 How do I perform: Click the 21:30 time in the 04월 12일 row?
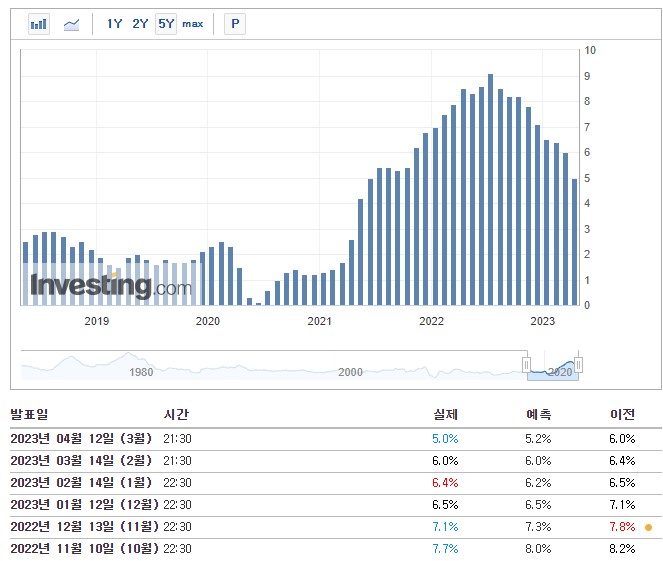click(178, 439)
